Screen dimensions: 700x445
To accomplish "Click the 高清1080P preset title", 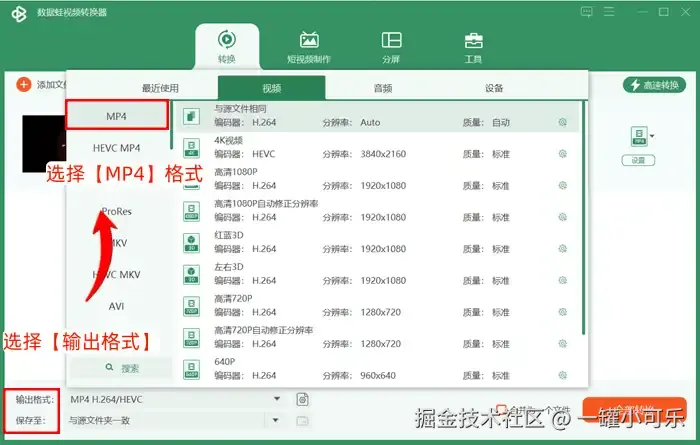I will pos(236,172).
